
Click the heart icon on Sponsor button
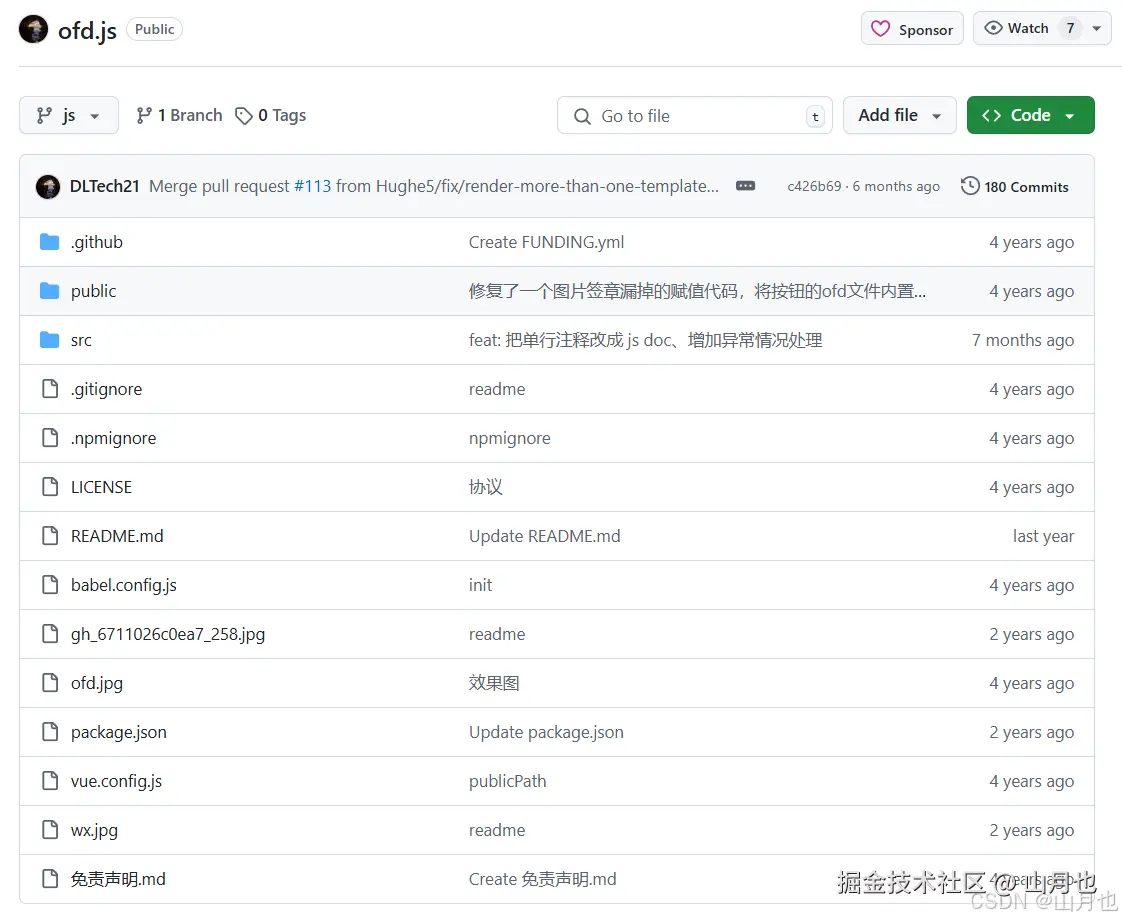[880, 29]
